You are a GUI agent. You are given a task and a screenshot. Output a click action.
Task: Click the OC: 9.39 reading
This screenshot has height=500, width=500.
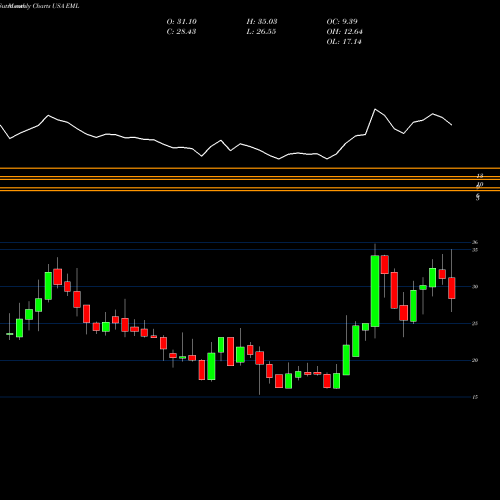click(x=342, y=22)
